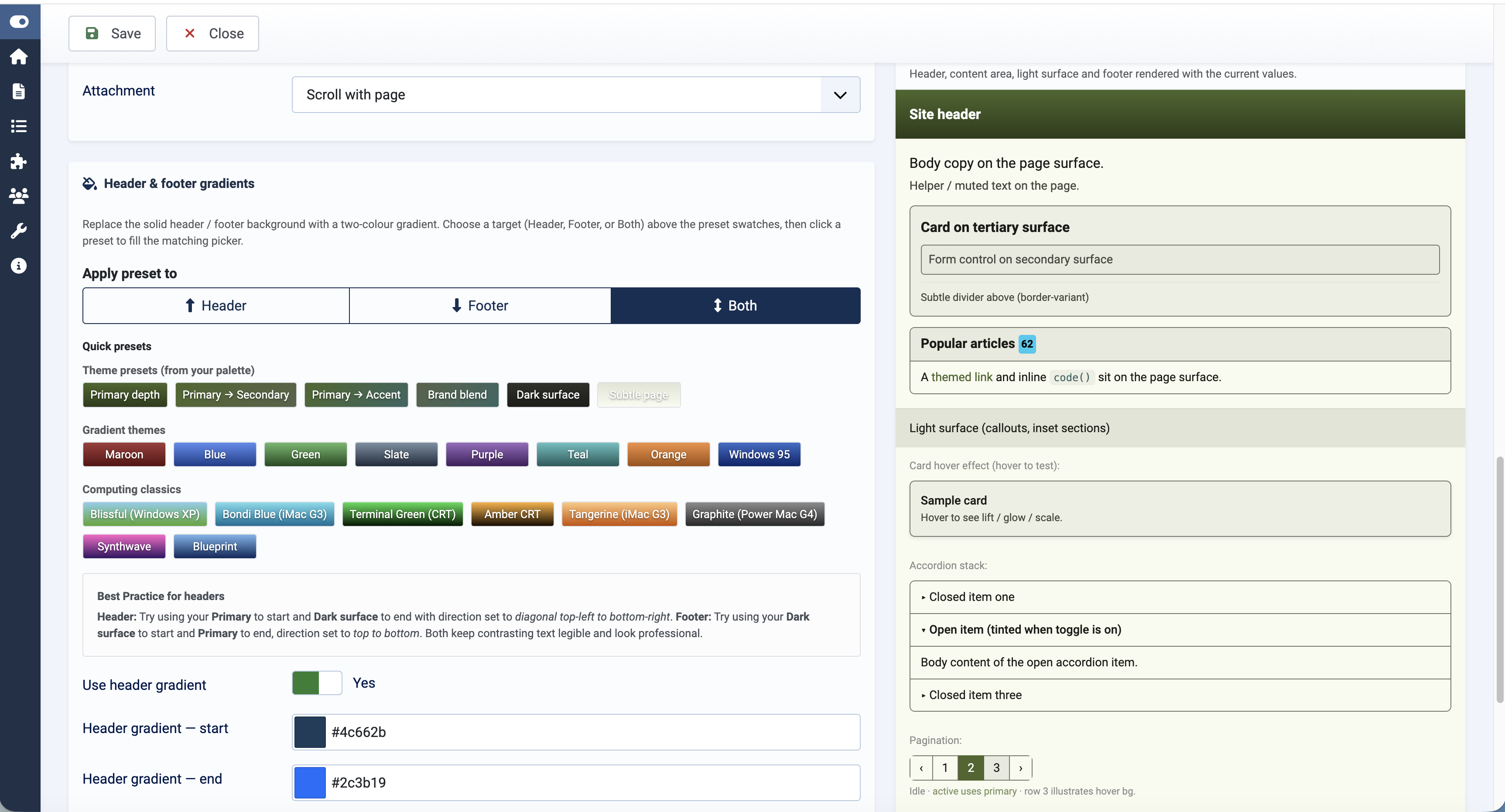
Task: Open System wrench icon in sidebar
Action: 19,231
